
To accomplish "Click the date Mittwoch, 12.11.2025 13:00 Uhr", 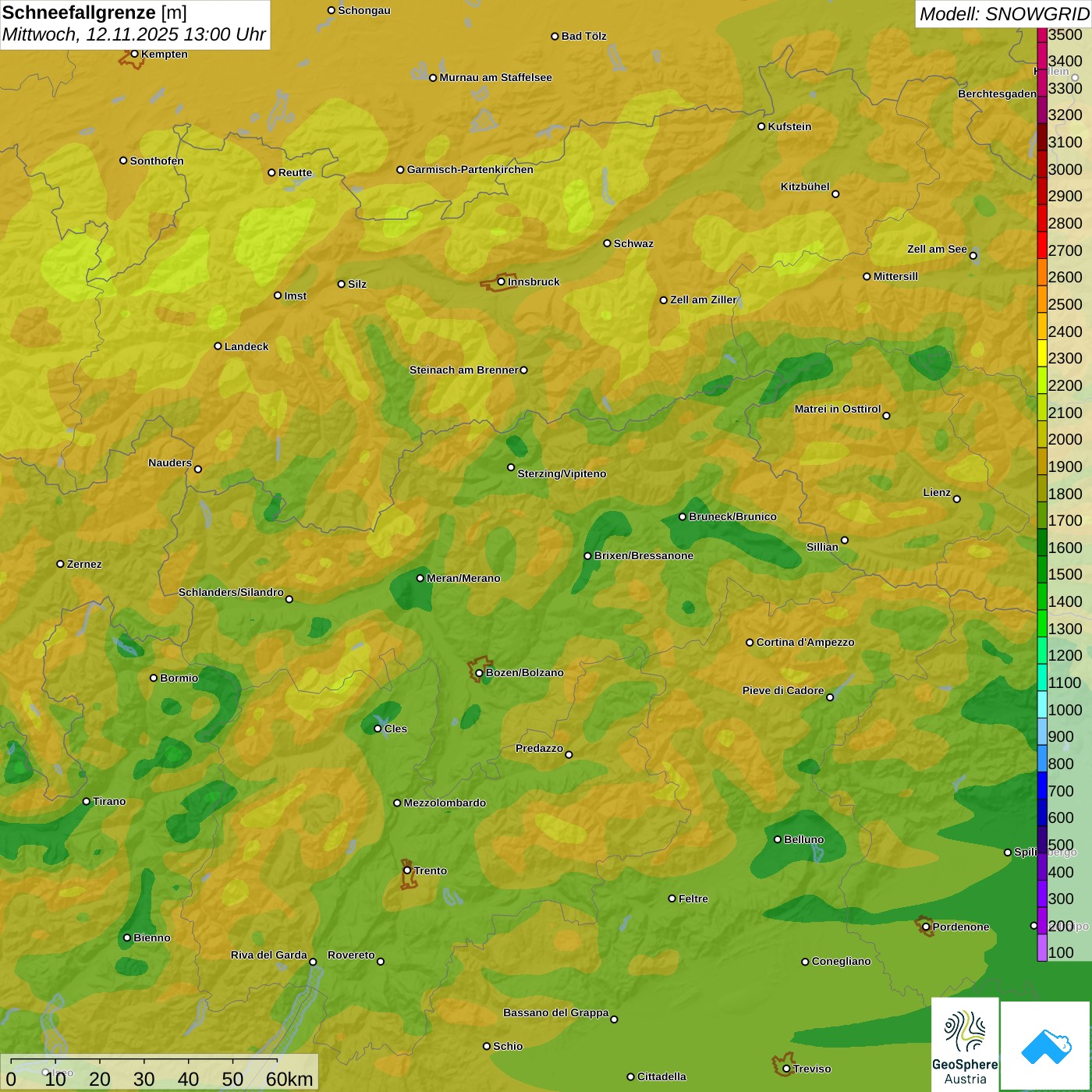I will tap(134, 35).
